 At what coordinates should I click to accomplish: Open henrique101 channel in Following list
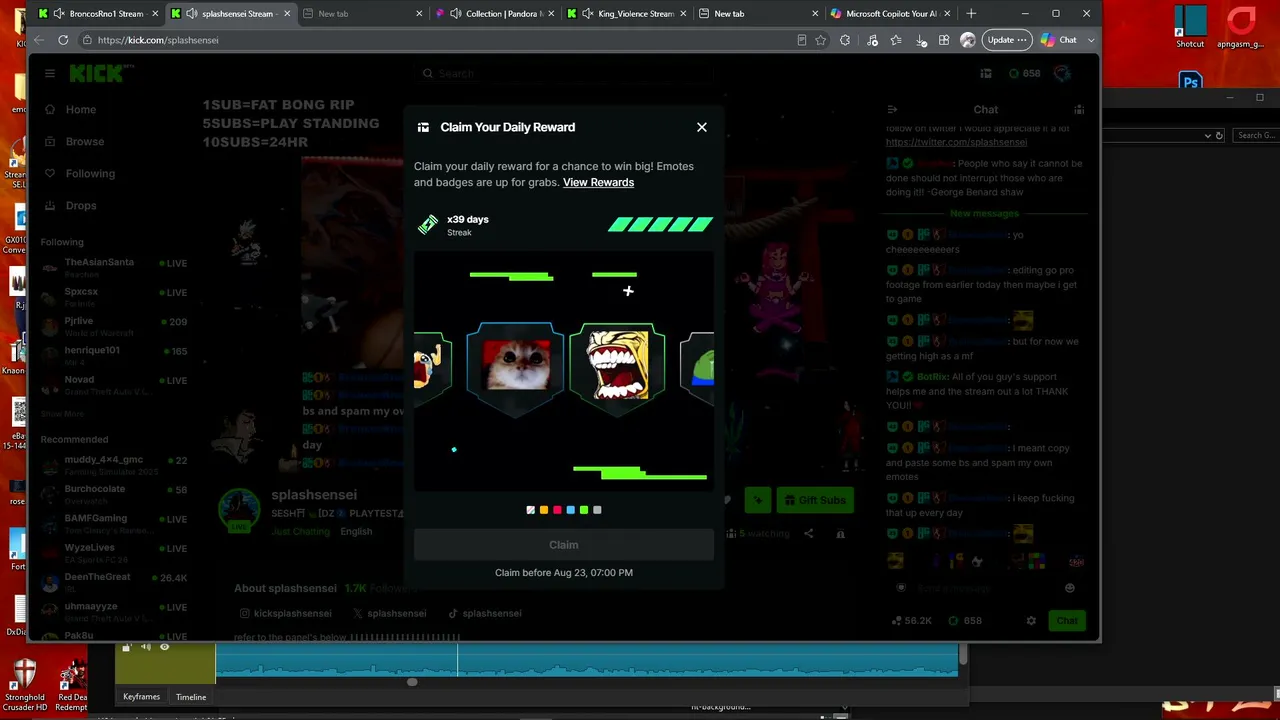(115, 355)
